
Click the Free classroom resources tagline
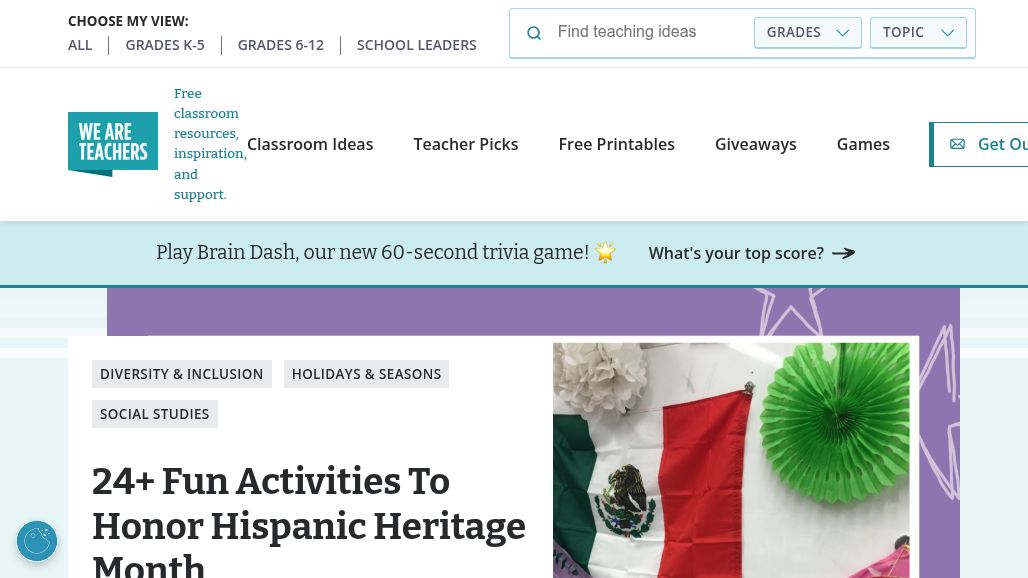pos(210,144)
